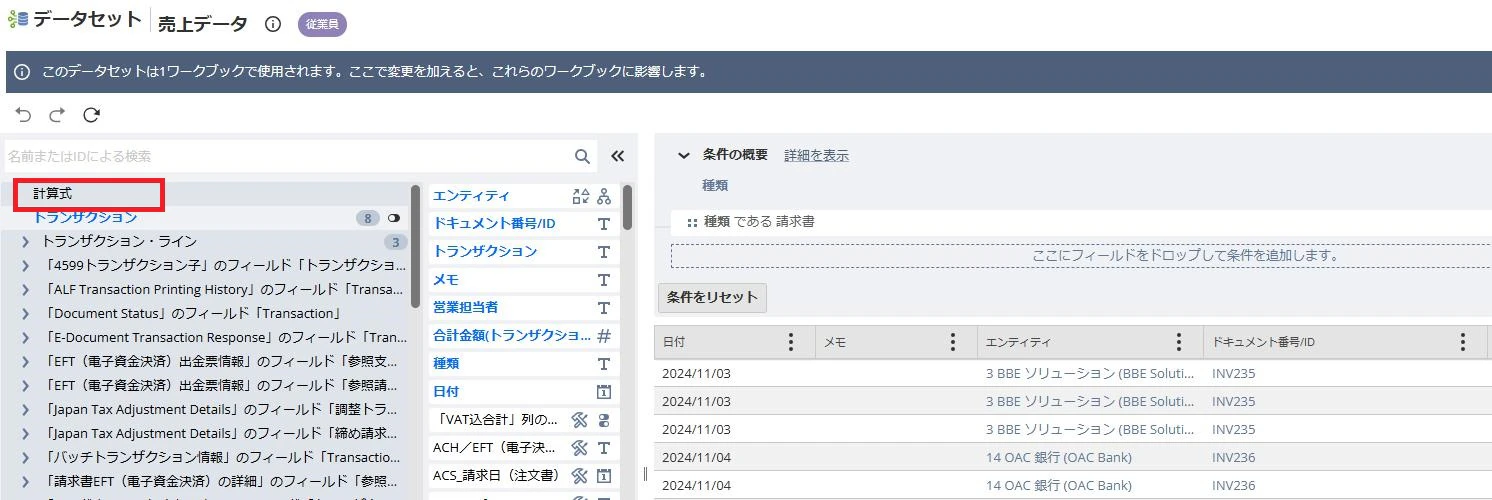Click the search magnifier icon
Image resolution: width=1492 pixels, height=500 pixels.
(582, 156)
